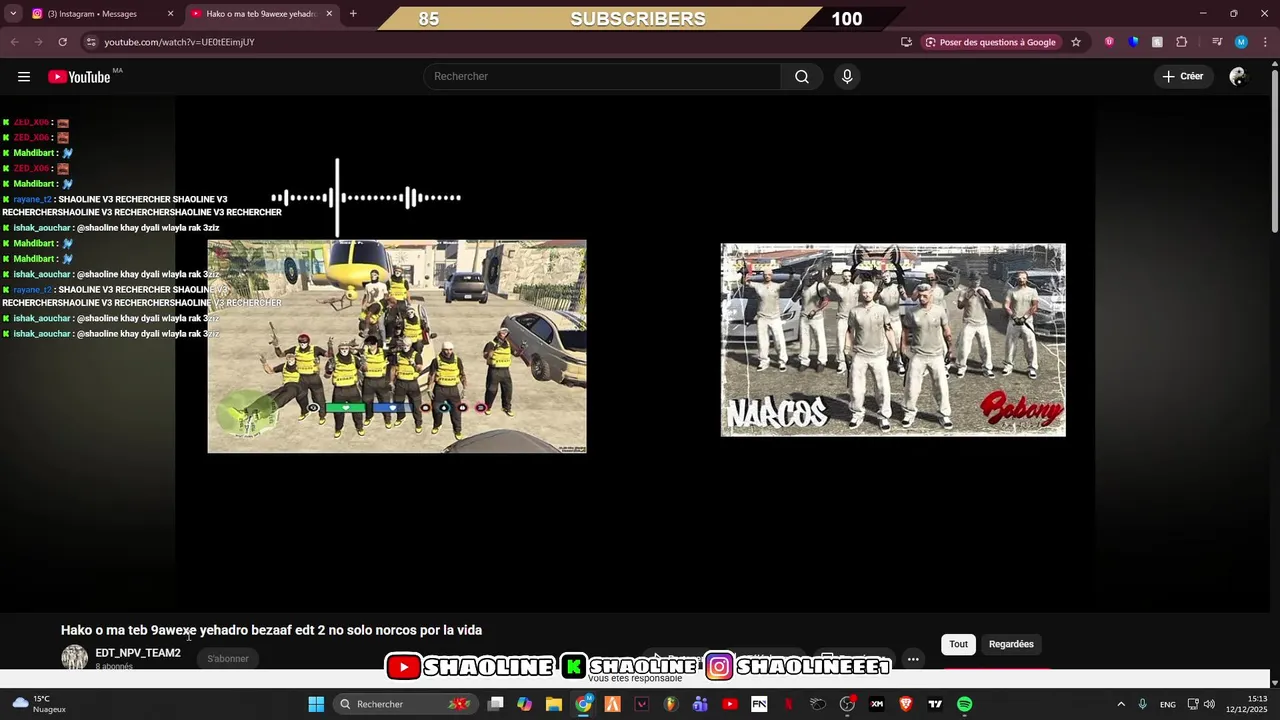Open the pink shield extension icon

coord(1109,42)
